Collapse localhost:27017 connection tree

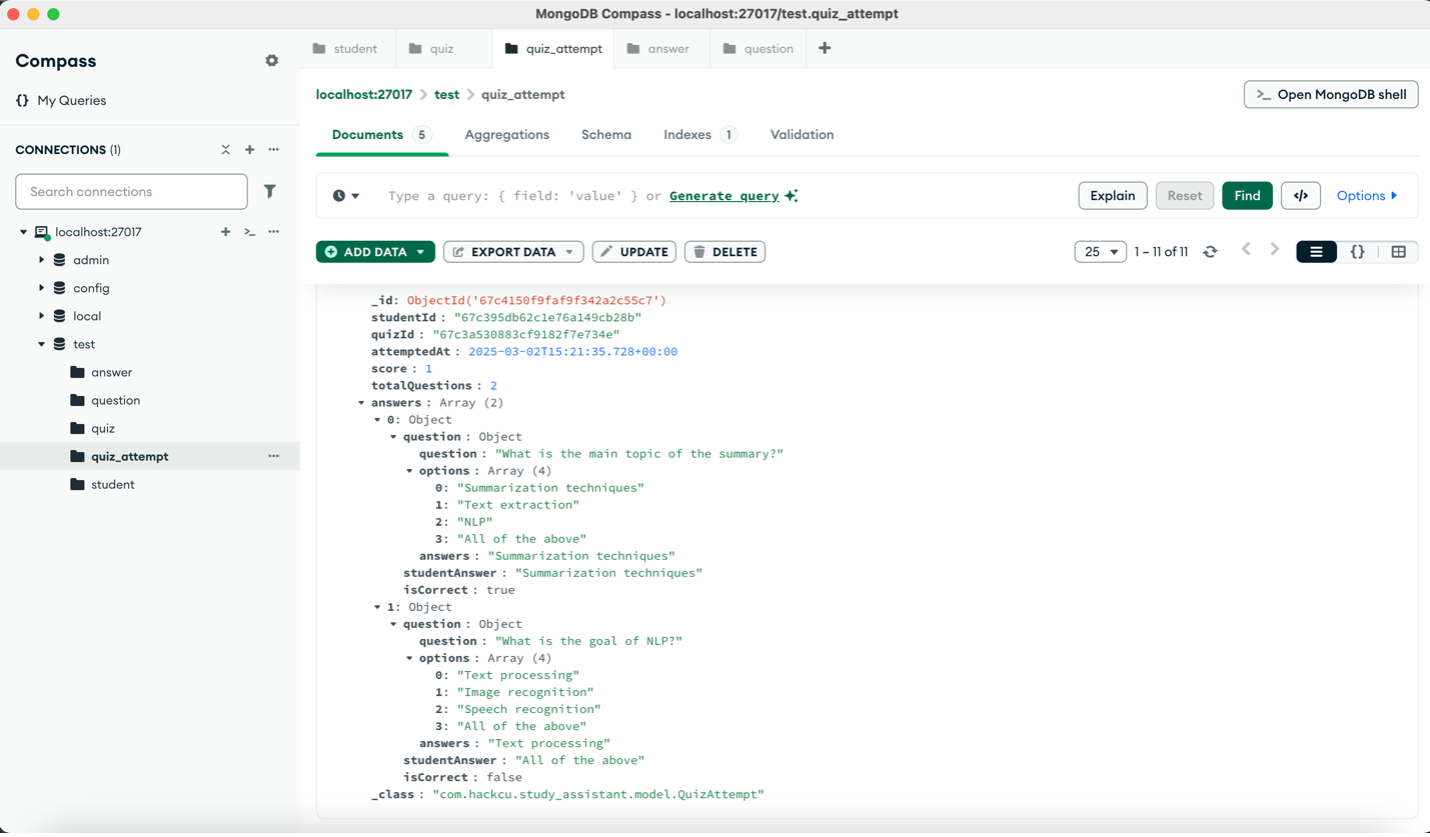click(24, 232)
